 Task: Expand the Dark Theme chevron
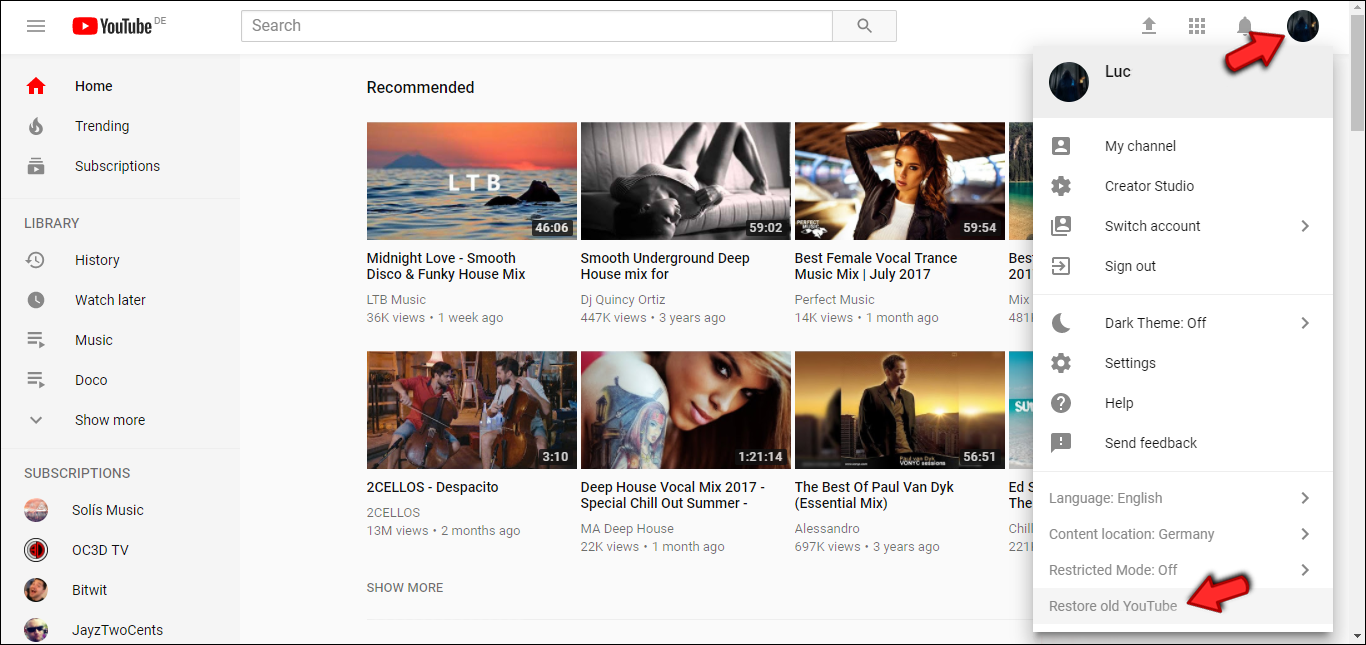[x=1305, y=323]
